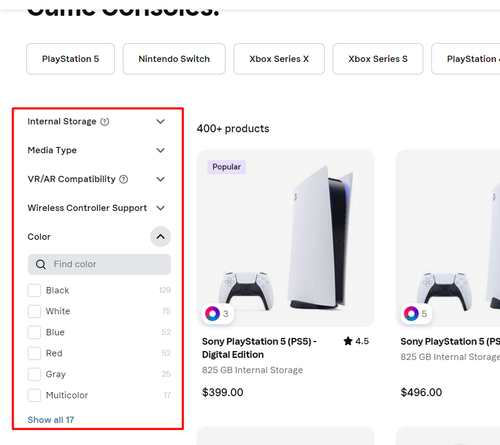Image resolution: width=500 pixels, height=445 pixels.
Task: Open the PS5 Digital Edition product image
Action: [286, 238]
